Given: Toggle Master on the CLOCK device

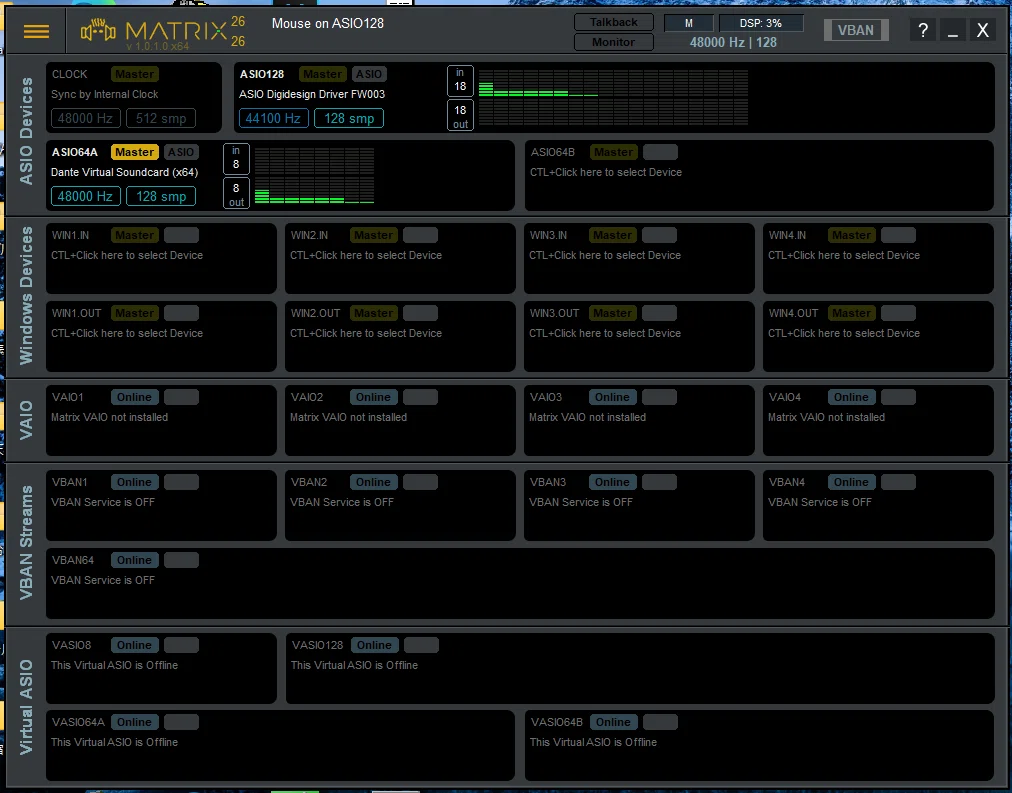Looking at the screenshot, I should (135, 74).
